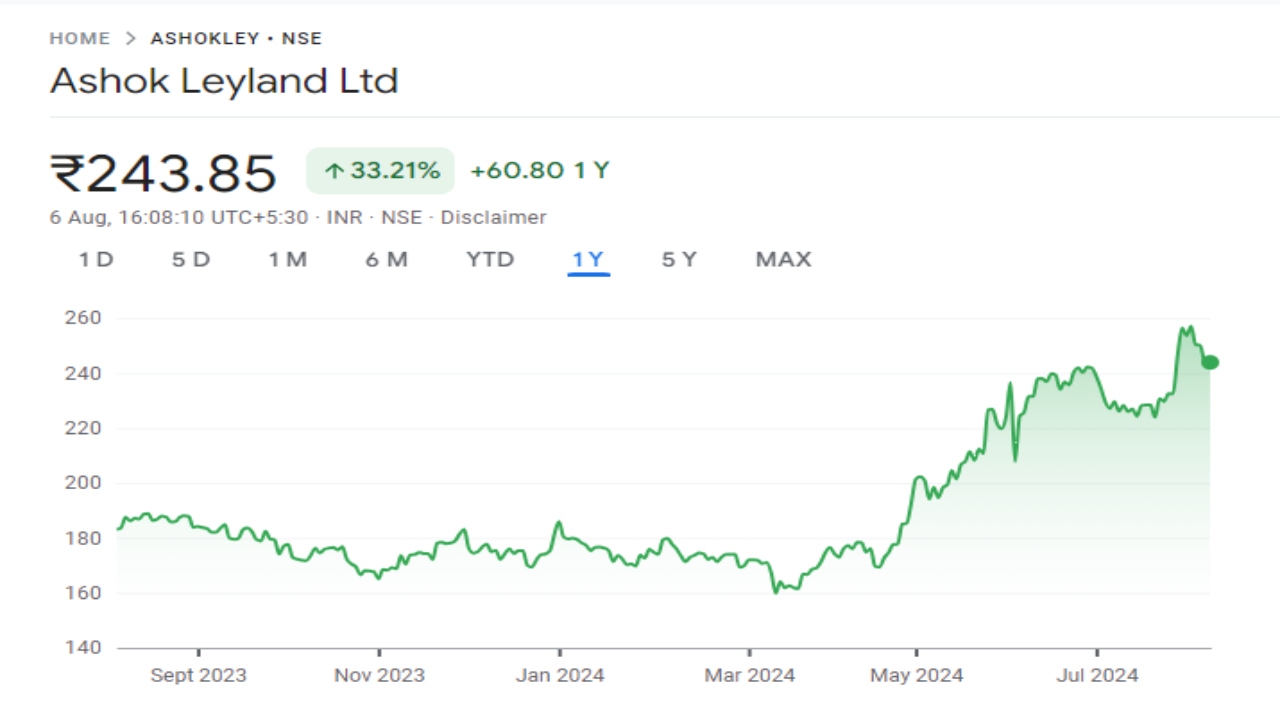Click the Ashok Leyland Ltd title

224,81
